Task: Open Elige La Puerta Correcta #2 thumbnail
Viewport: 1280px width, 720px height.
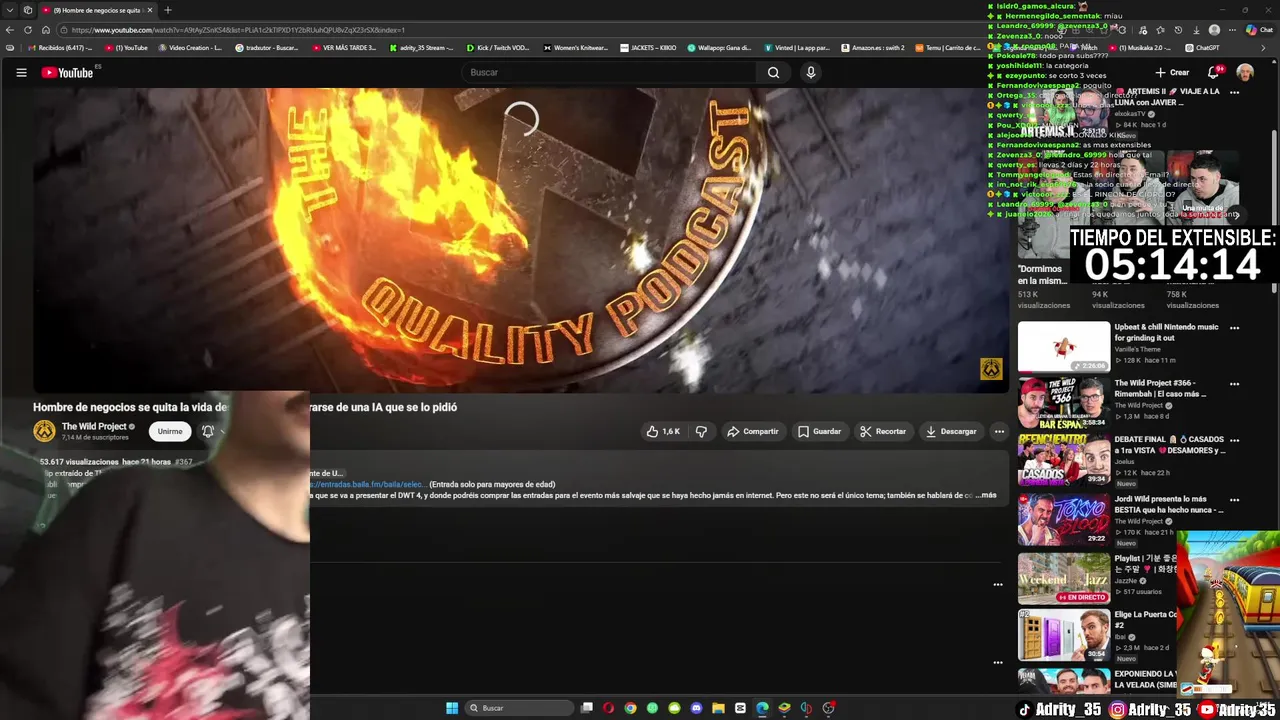Action: (x=1064, y=635)
